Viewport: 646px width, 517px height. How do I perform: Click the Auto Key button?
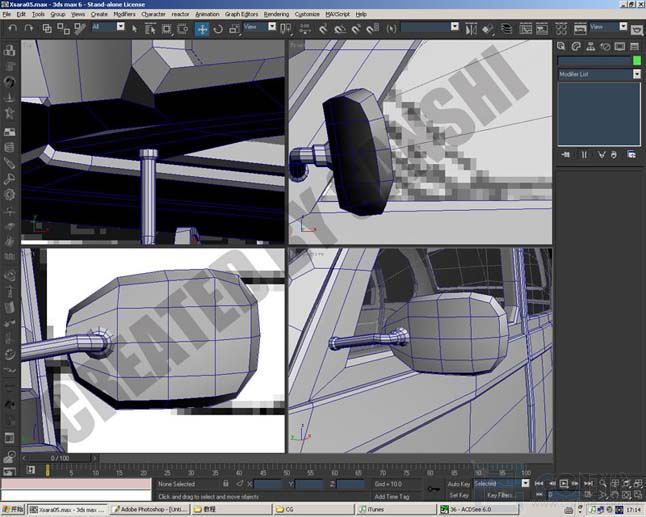tap(459, 484)
